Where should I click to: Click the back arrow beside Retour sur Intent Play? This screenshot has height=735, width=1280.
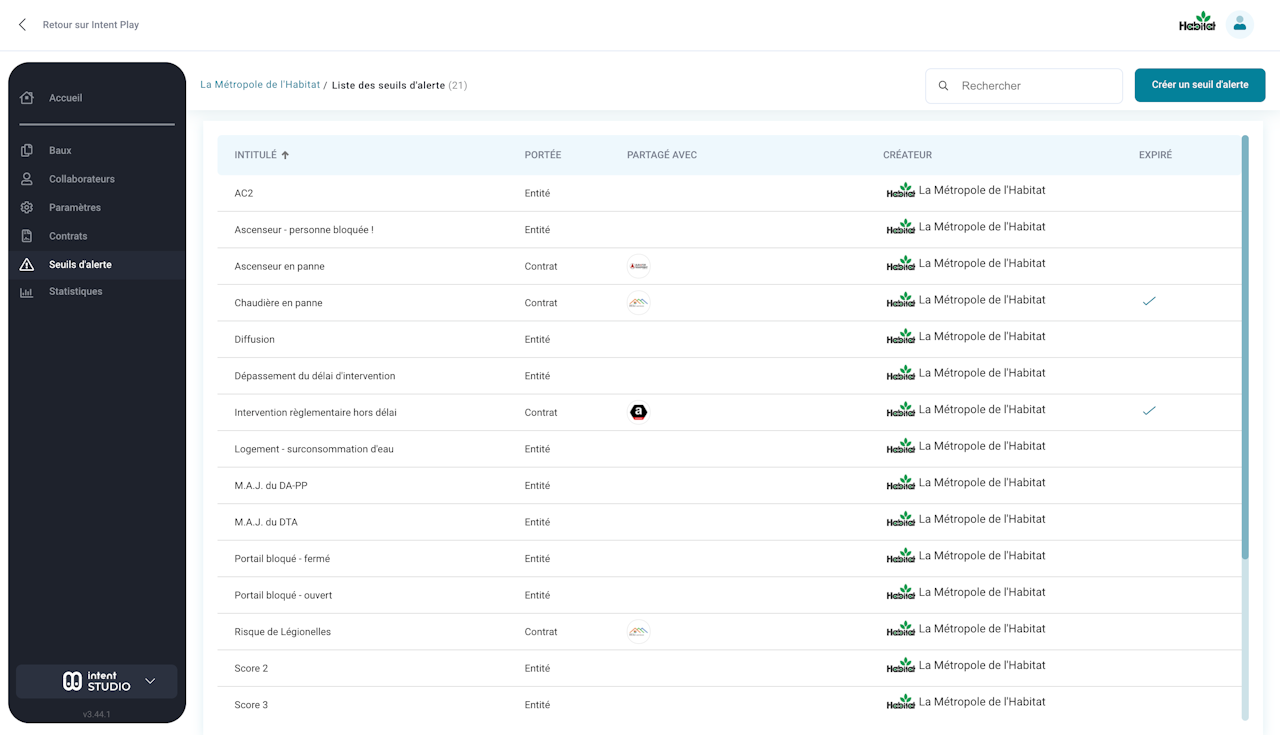point(23,25)
